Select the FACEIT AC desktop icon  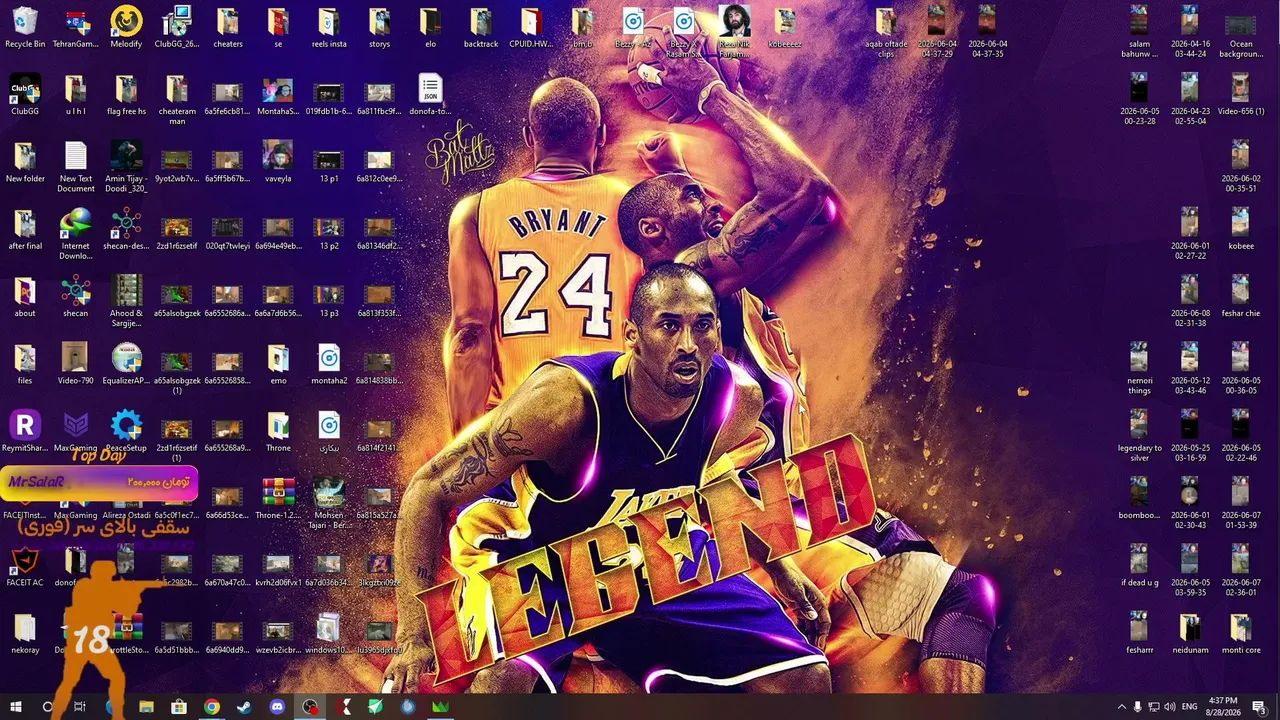25,565
